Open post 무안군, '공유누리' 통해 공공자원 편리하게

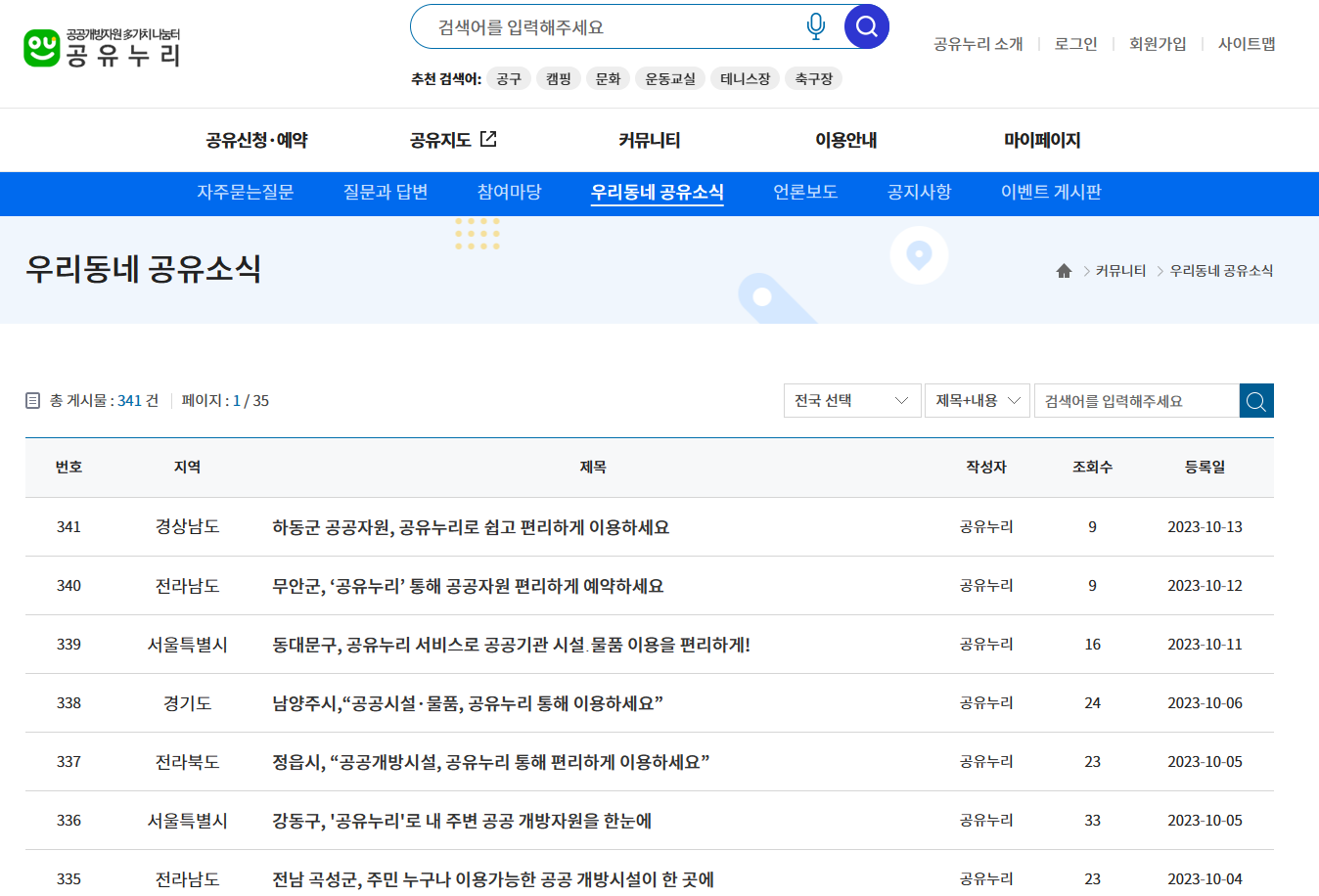tap(468, 586)
